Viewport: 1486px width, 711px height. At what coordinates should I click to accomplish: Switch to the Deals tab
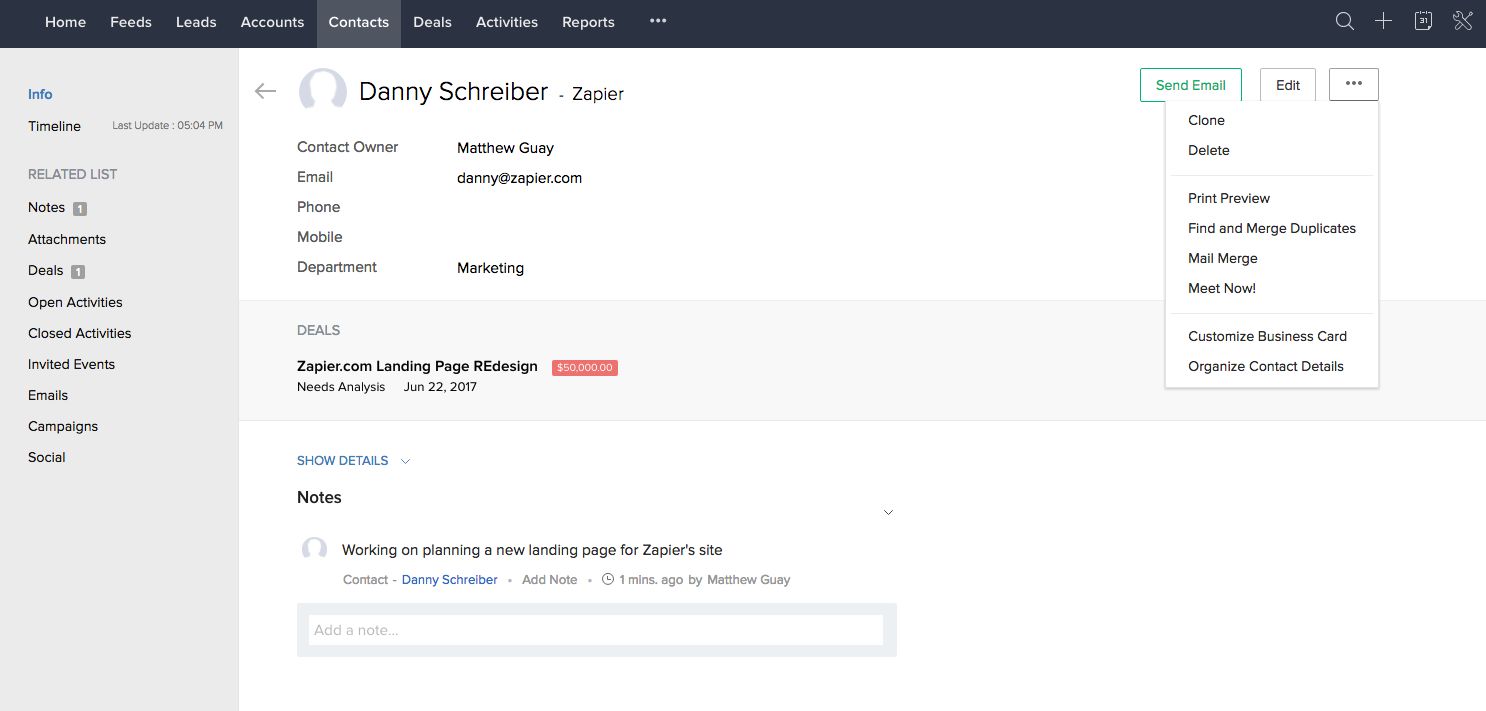coord(432,22)
